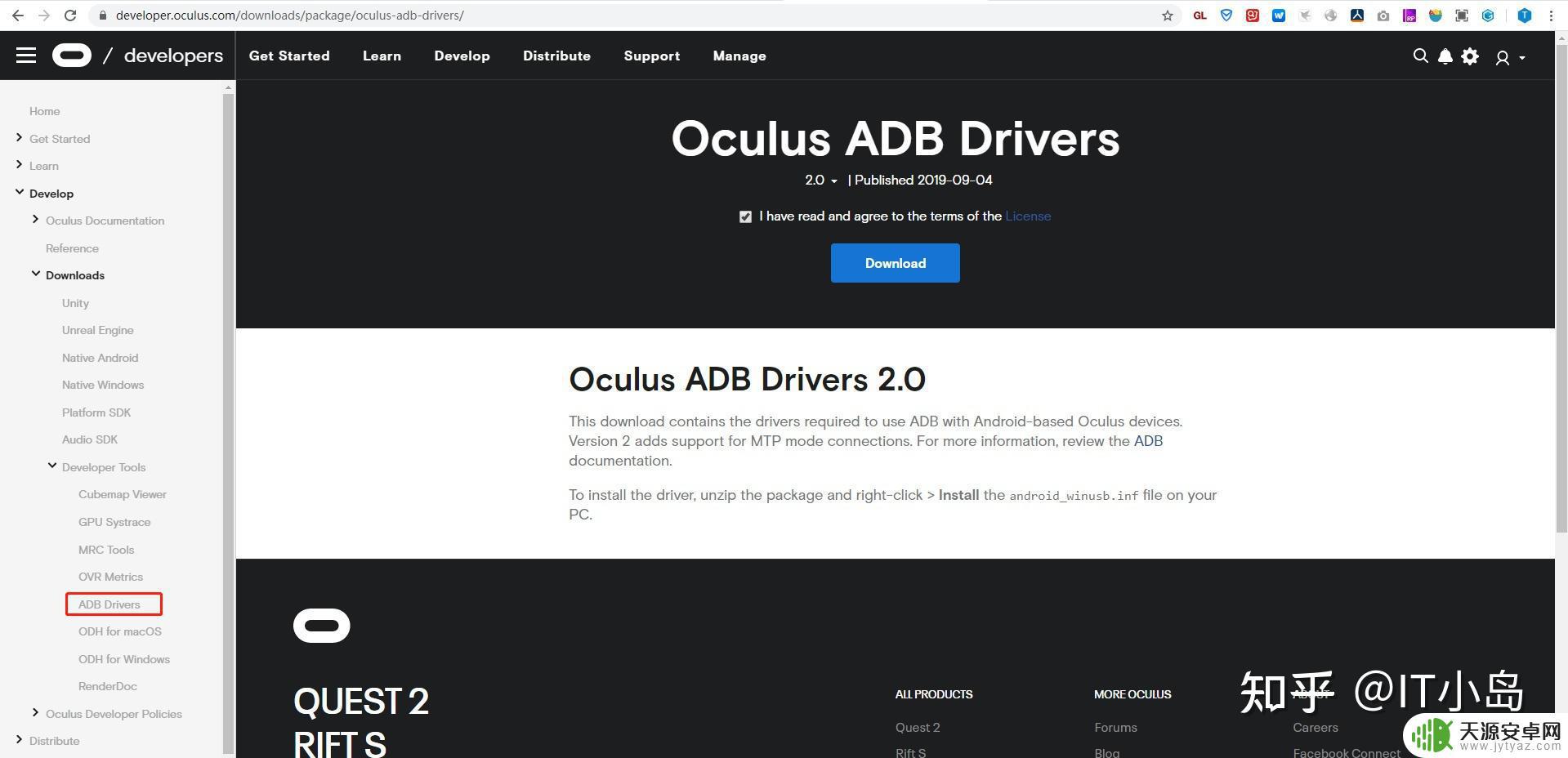This screenshot has width=1568, height=758.
Task: Open the grey bird extension icon
Action: (1305, 16)
